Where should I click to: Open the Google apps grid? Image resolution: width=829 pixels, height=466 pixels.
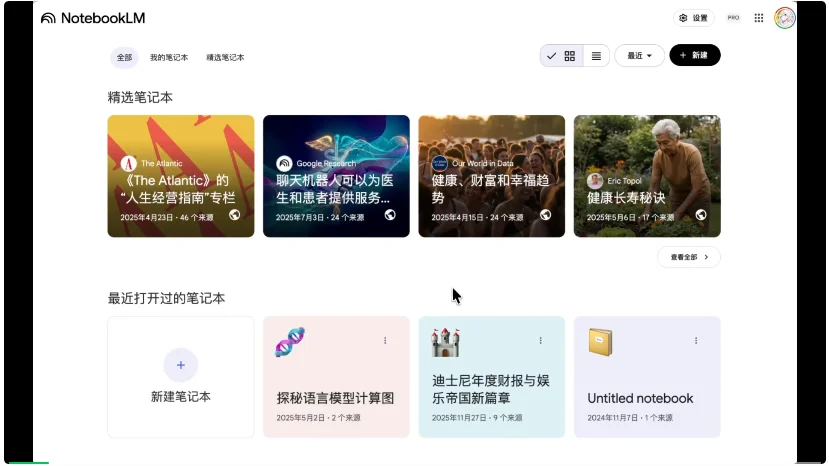tap(759, 18)
